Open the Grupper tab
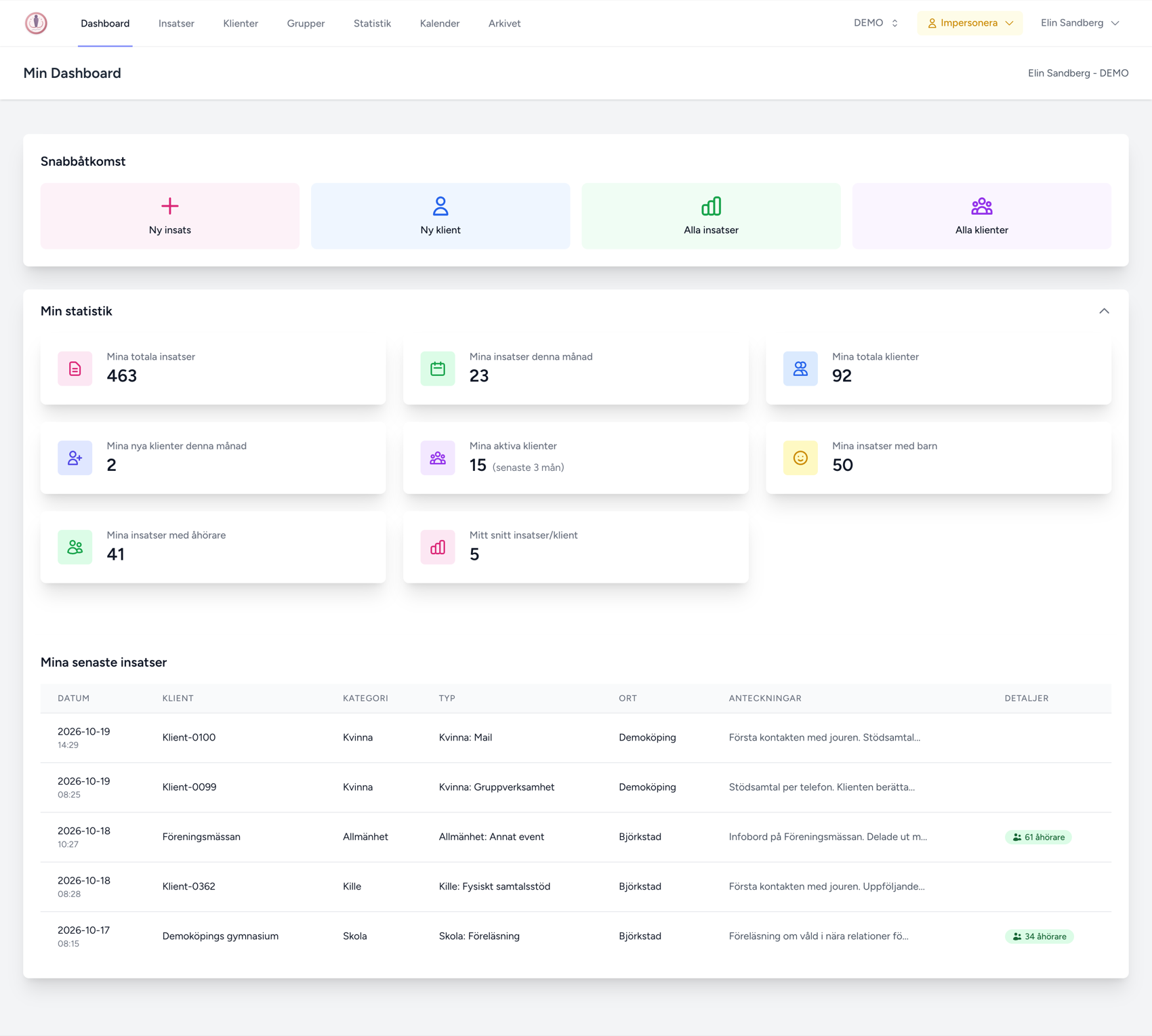The height and width of the screenshot is (1036, 1152). click(306, 24)
